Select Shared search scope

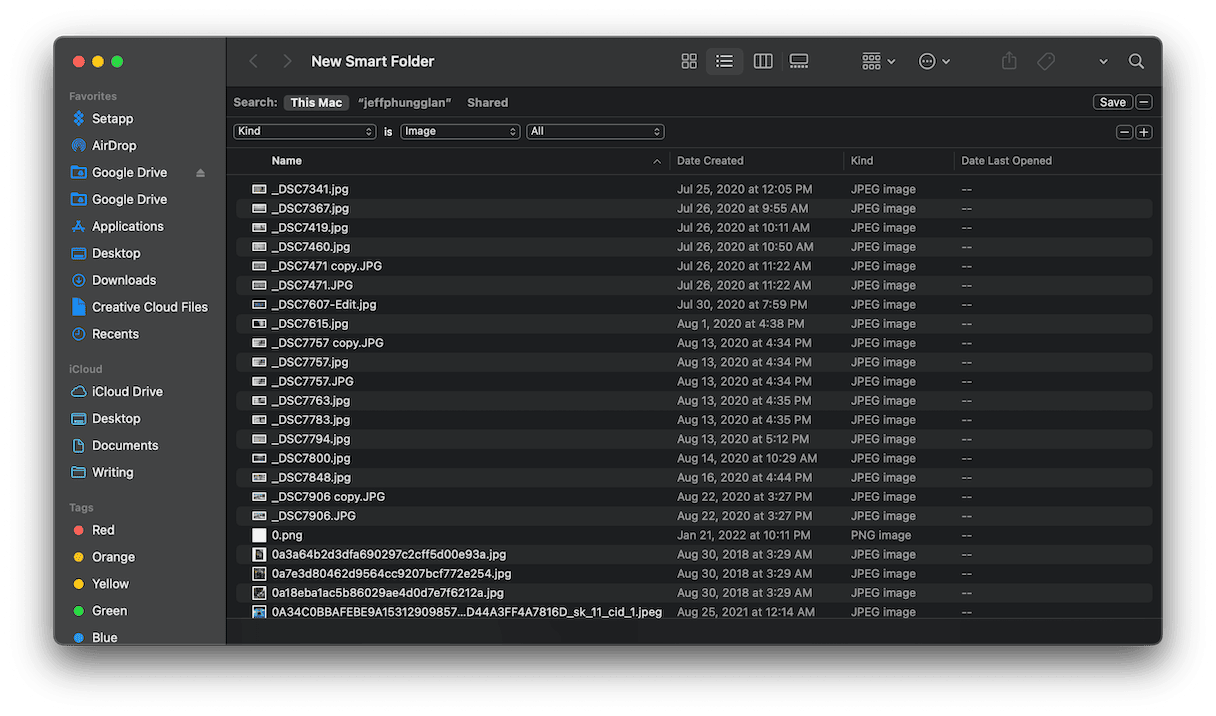pyautogui.click(x=487, y=102)
